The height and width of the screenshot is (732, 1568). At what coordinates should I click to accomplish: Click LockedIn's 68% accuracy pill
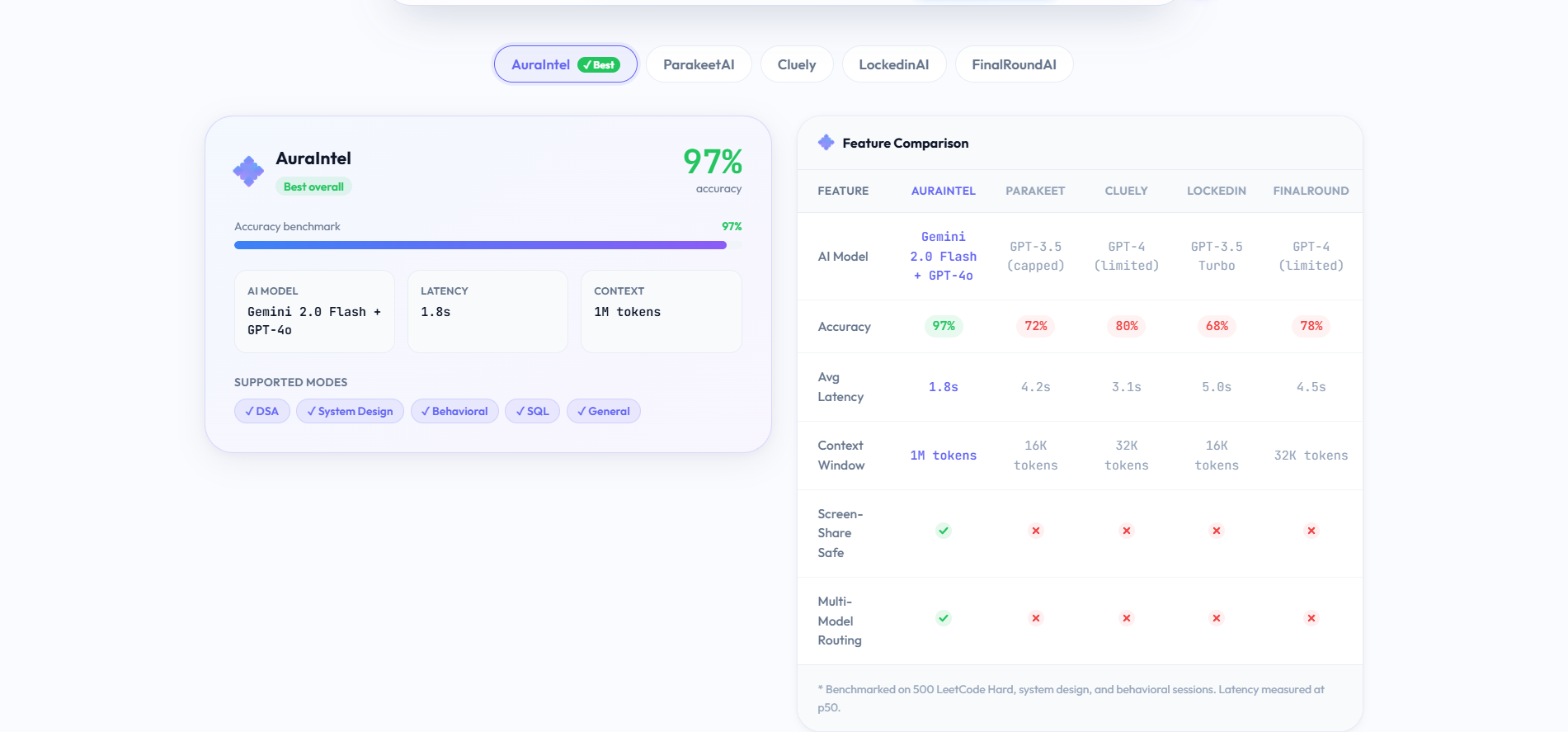point(1217,326)
